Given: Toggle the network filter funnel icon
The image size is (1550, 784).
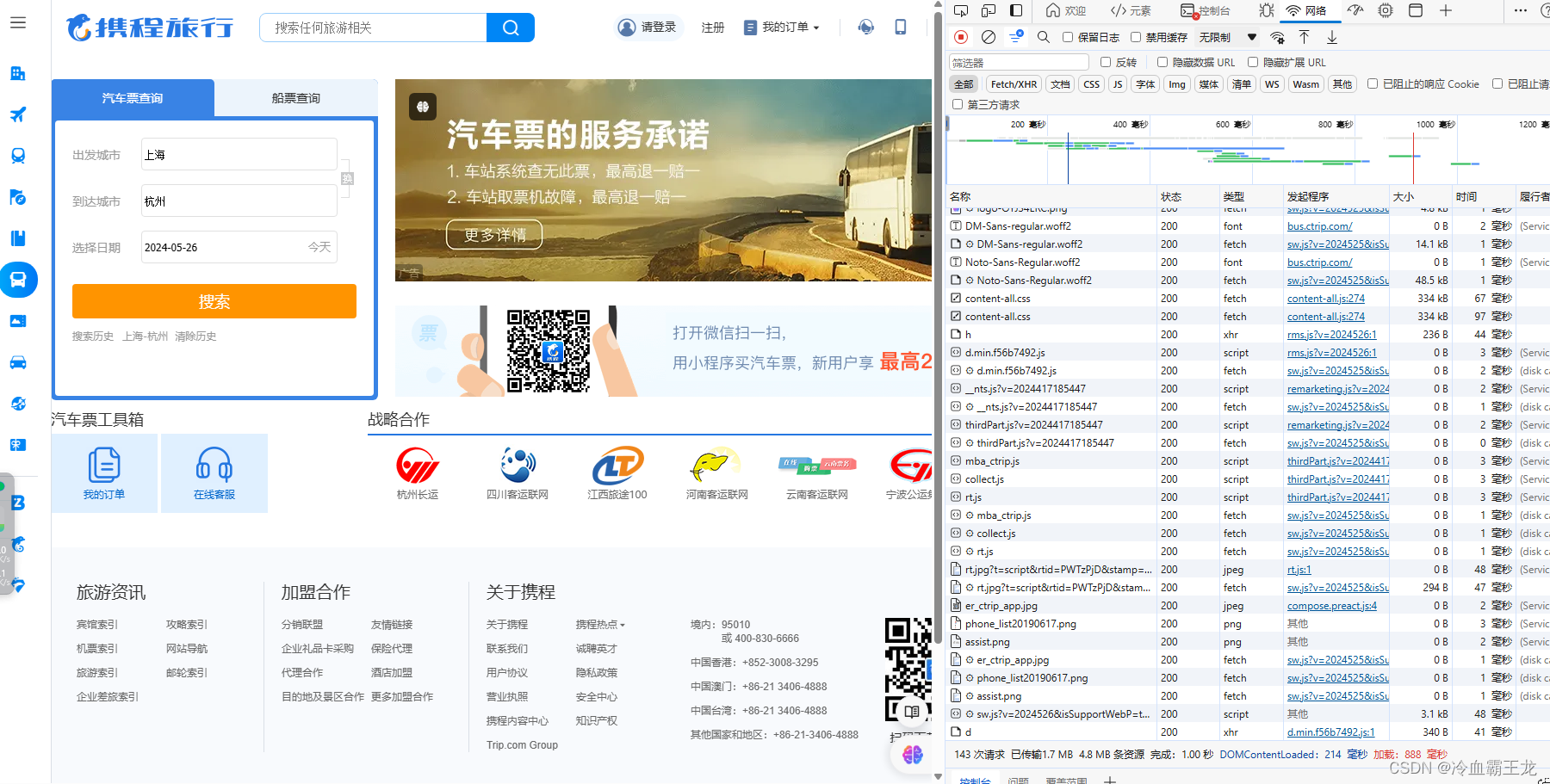Looking at the screenshot, I should [x=1016, y=37].
